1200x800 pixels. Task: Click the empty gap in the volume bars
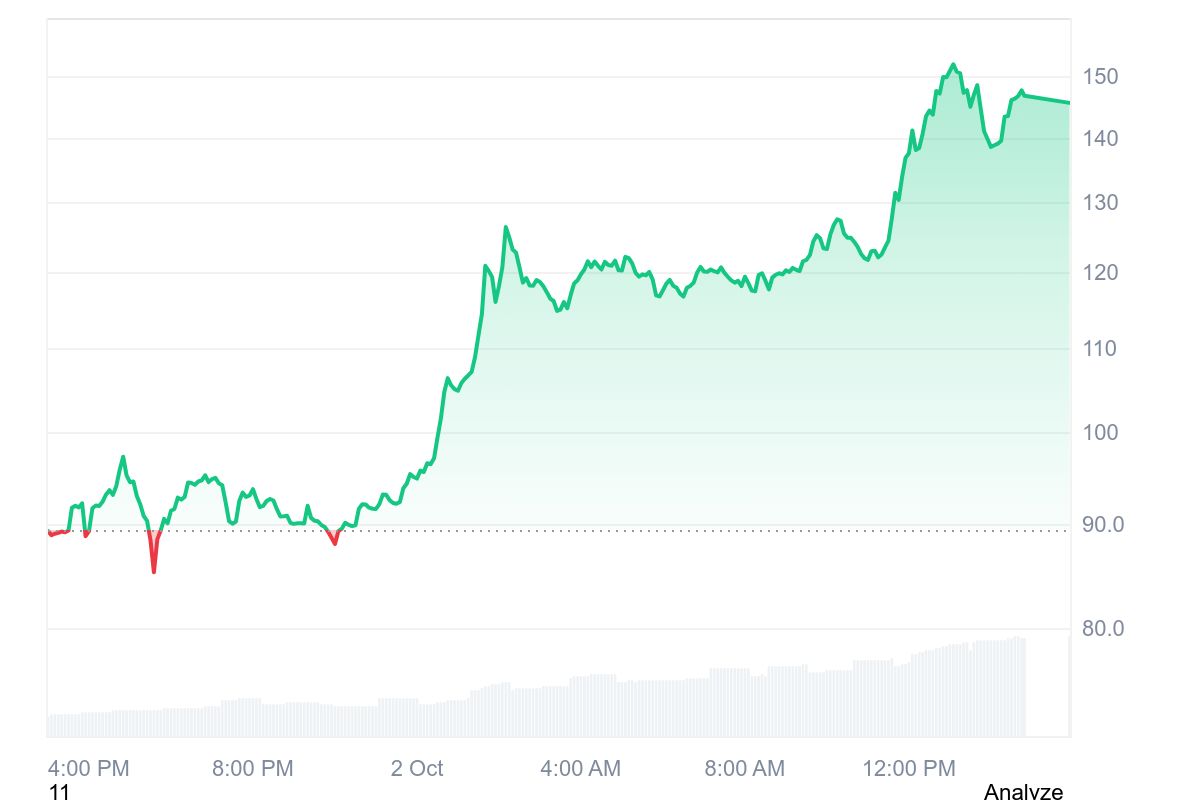pyautogui.click(x=1047, y=690)
